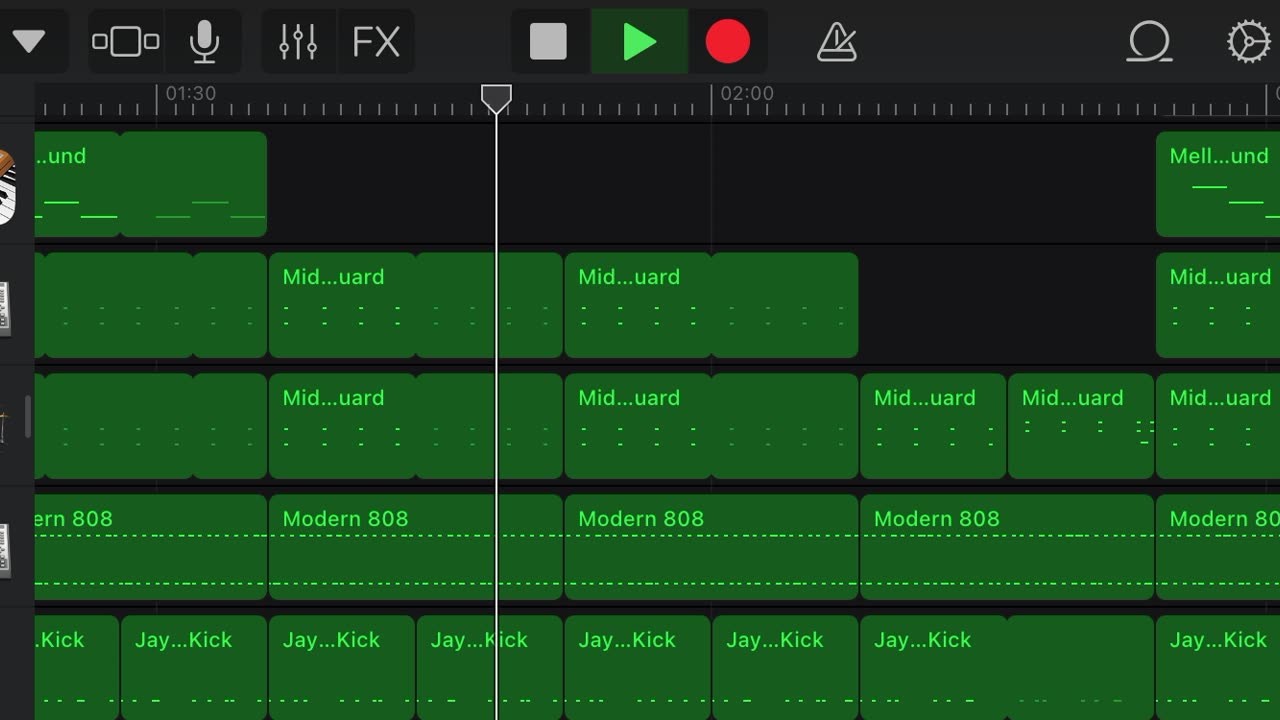1280x720 pixels.
Task: Select the '.Kick' clipped region at the left
Action: [77, 667]
